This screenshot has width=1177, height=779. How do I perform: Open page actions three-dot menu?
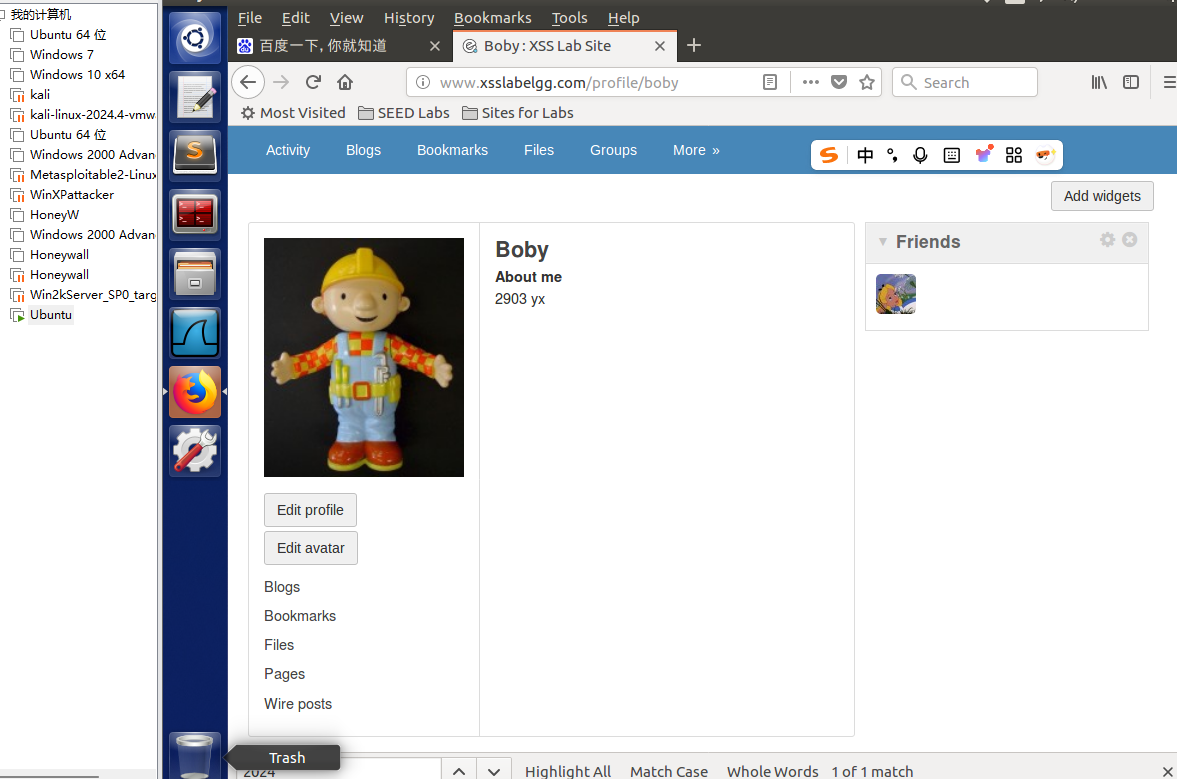point(811,83)
